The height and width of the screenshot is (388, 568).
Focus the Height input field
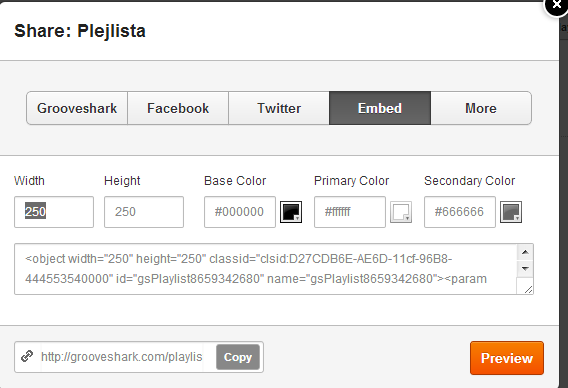(x=144, y=212)
